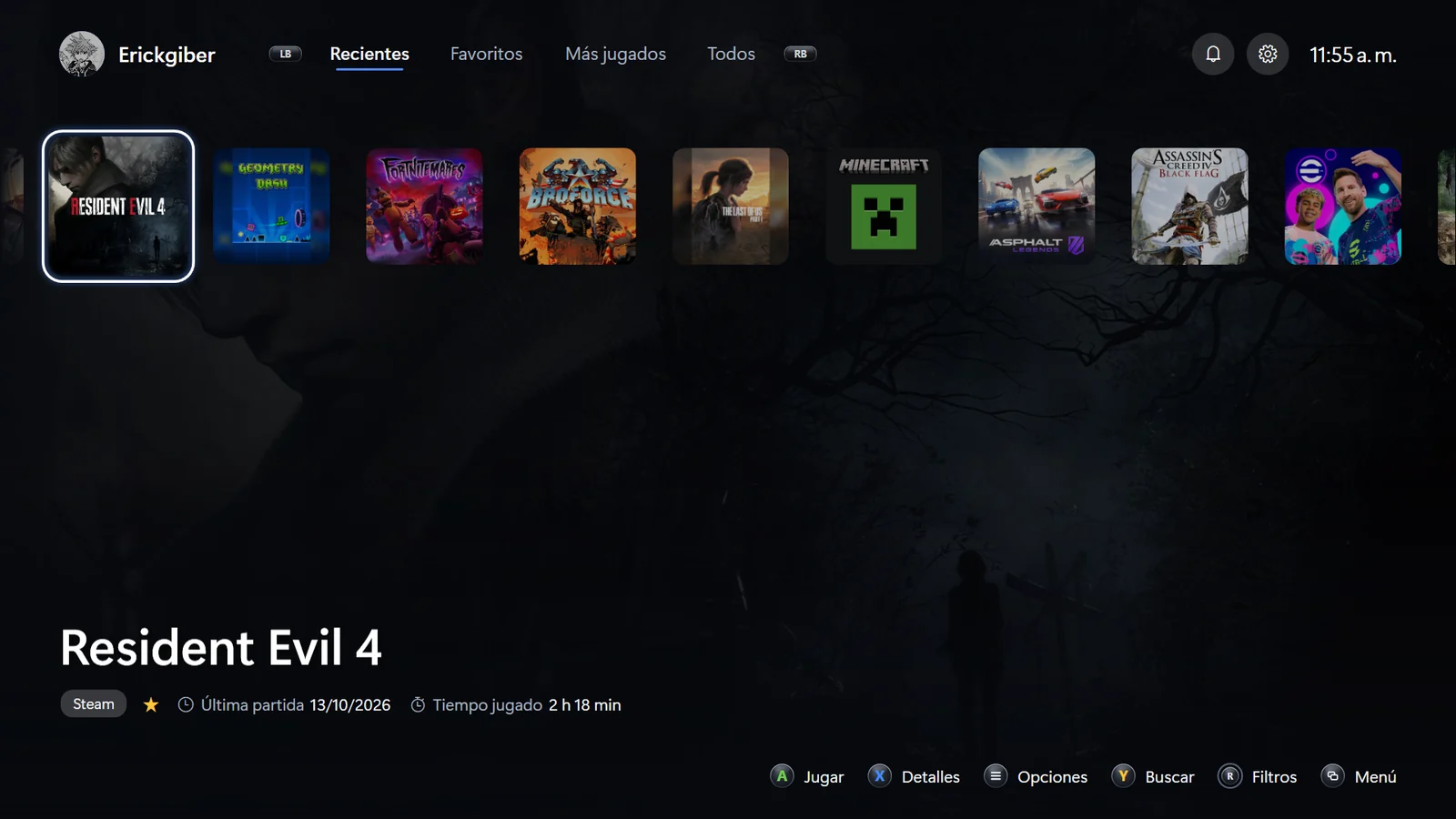This screenshot has width=1456, height=819.
Task: Click the RB shoulder button icon
Action: pos(800,54)
